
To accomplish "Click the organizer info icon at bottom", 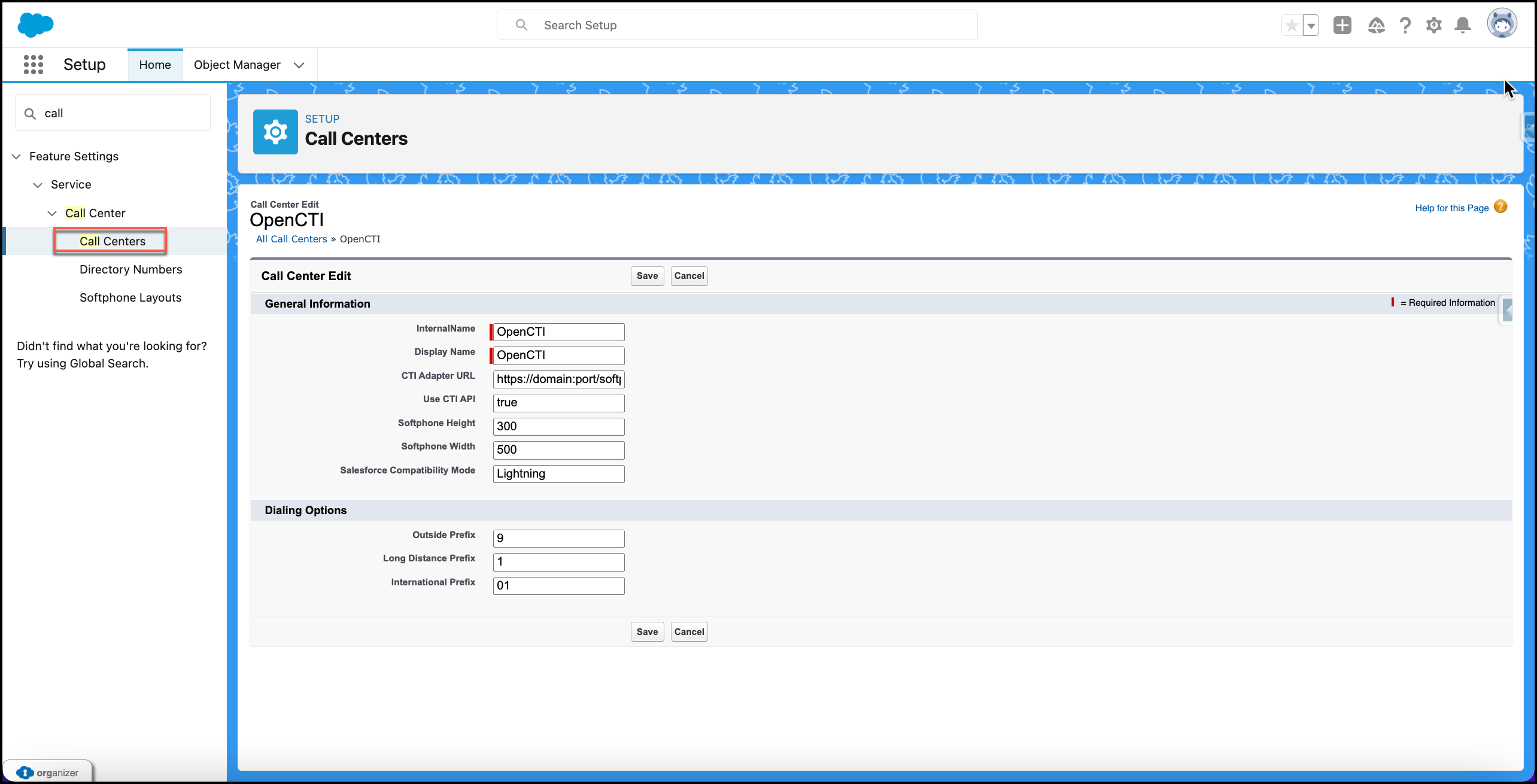I will pyautogui.click(x=25, y=772).
